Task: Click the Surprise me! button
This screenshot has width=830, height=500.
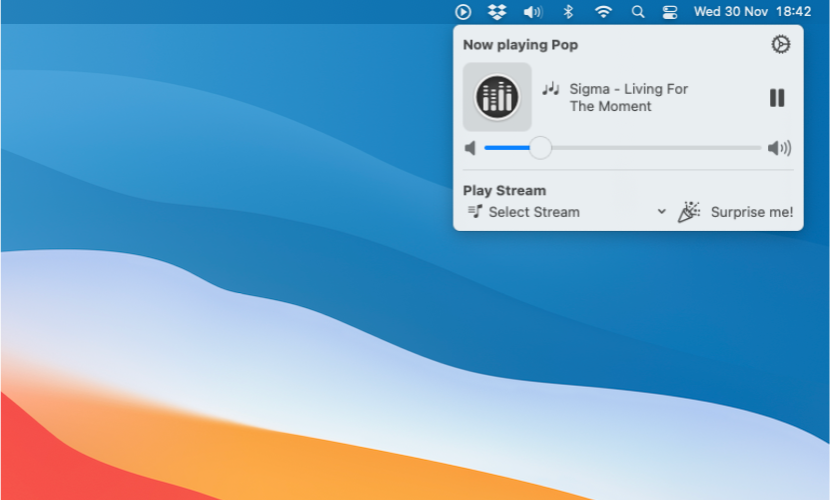Action: click(x=735, y=212)
